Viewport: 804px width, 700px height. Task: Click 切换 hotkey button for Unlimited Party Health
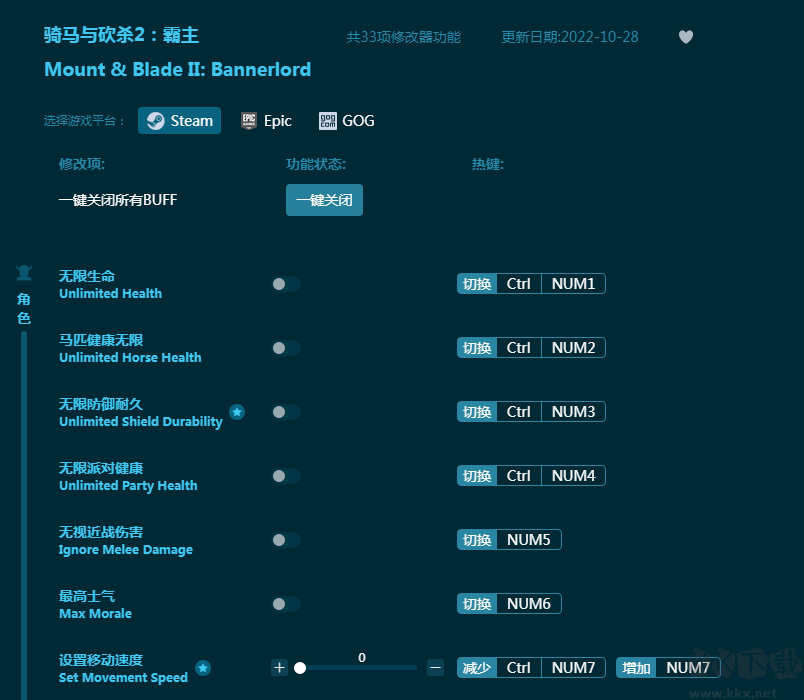click(x=477, y=475)
